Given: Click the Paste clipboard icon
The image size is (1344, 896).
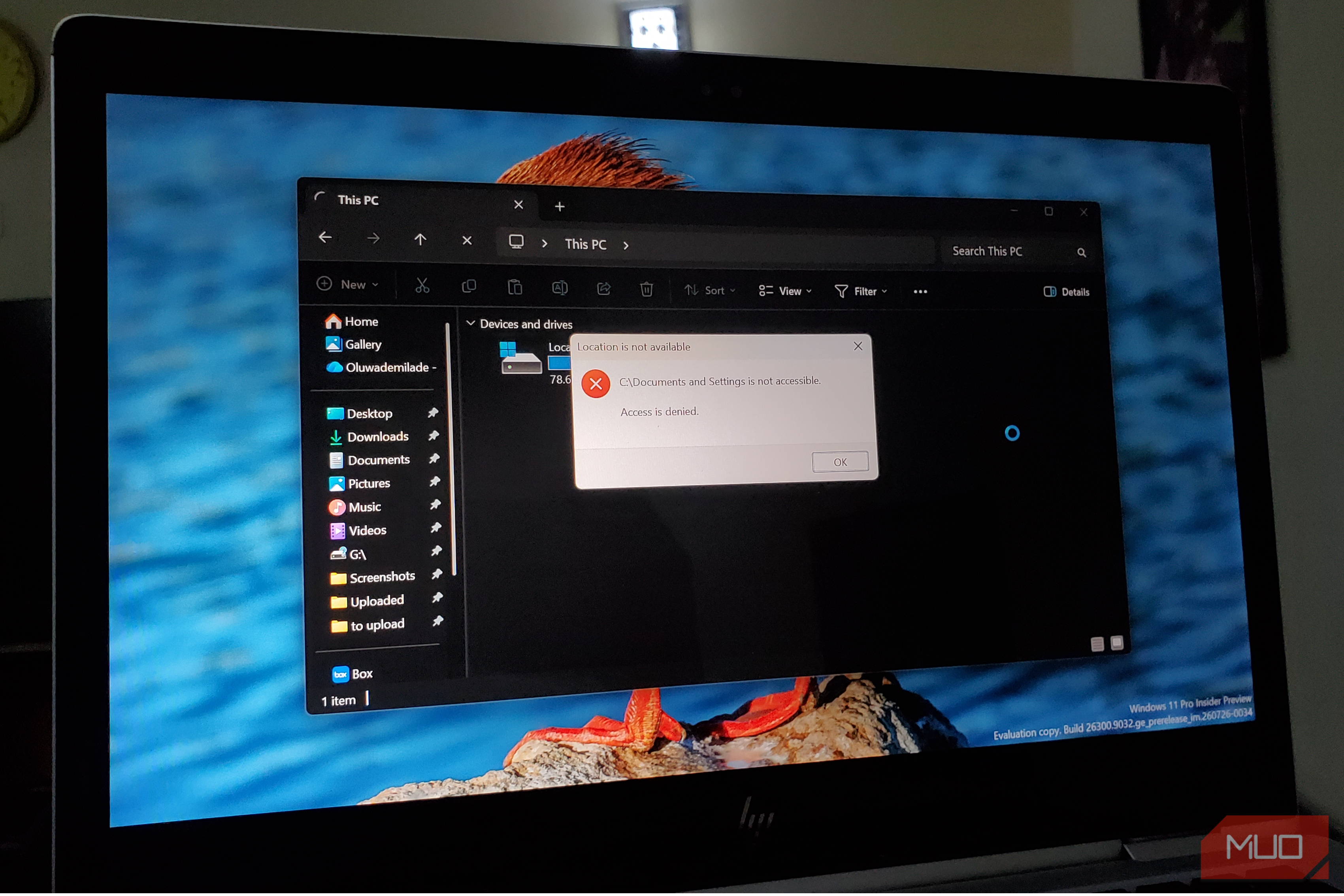Looking at the screenshot, I should point(515,287).
